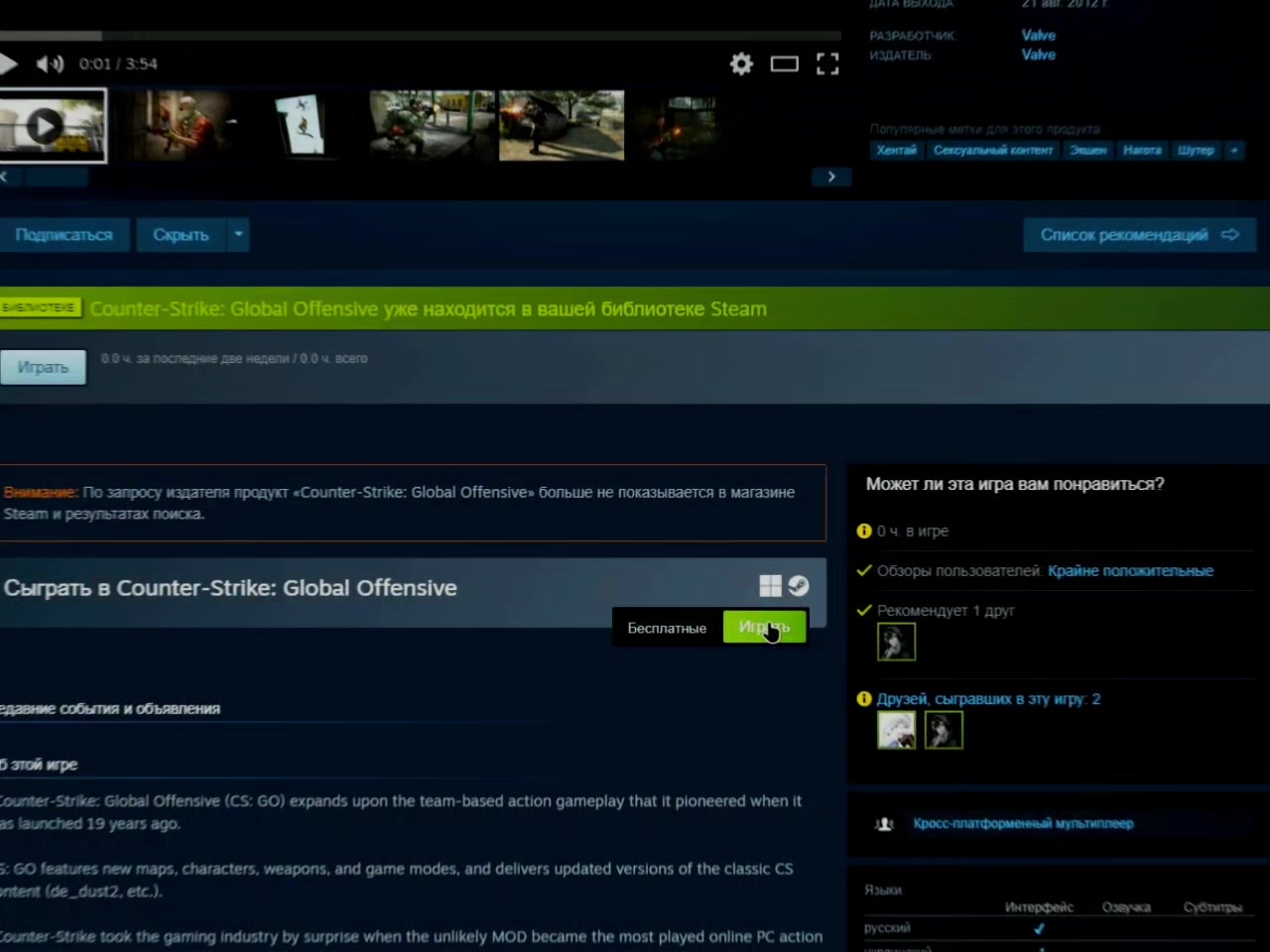Image resolution: width=1270 pixels, height=952 pixels.
Task: Click the Скрыть button
Action: [181, 235]
